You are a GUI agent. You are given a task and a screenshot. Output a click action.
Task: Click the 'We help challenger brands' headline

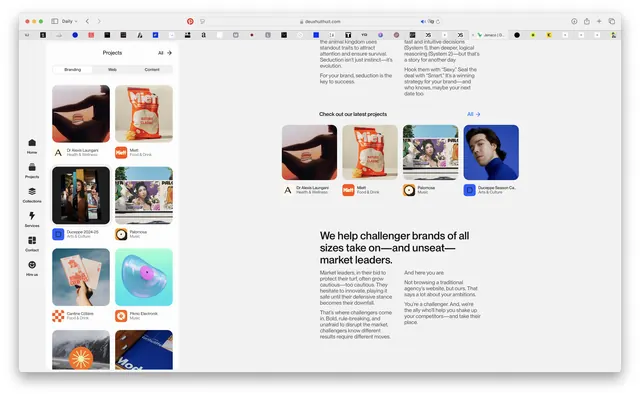point(394,248)
